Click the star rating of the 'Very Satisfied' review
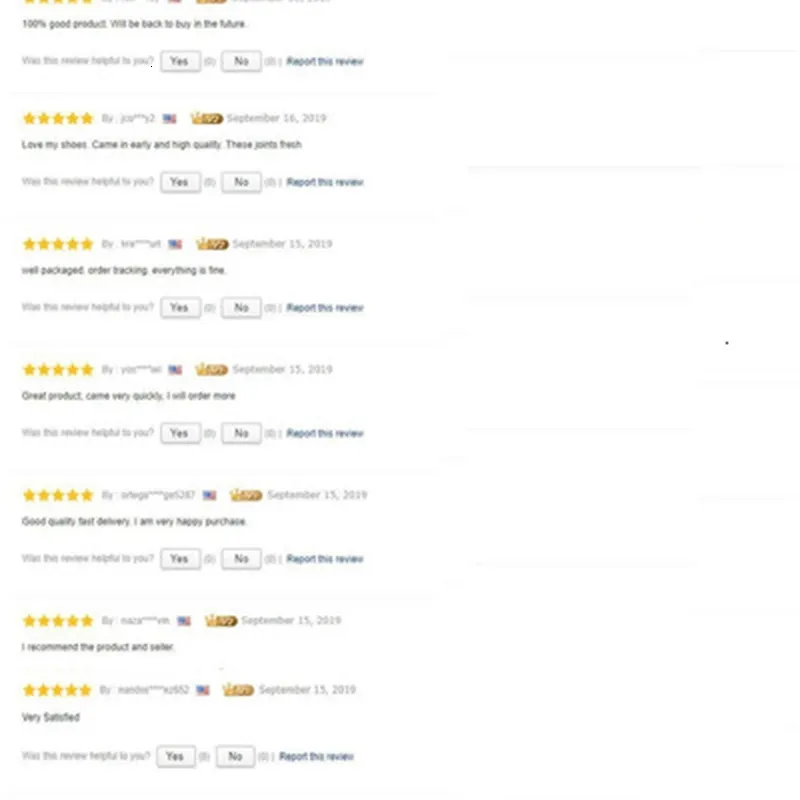800x800 pixels. tap(57, 690)
